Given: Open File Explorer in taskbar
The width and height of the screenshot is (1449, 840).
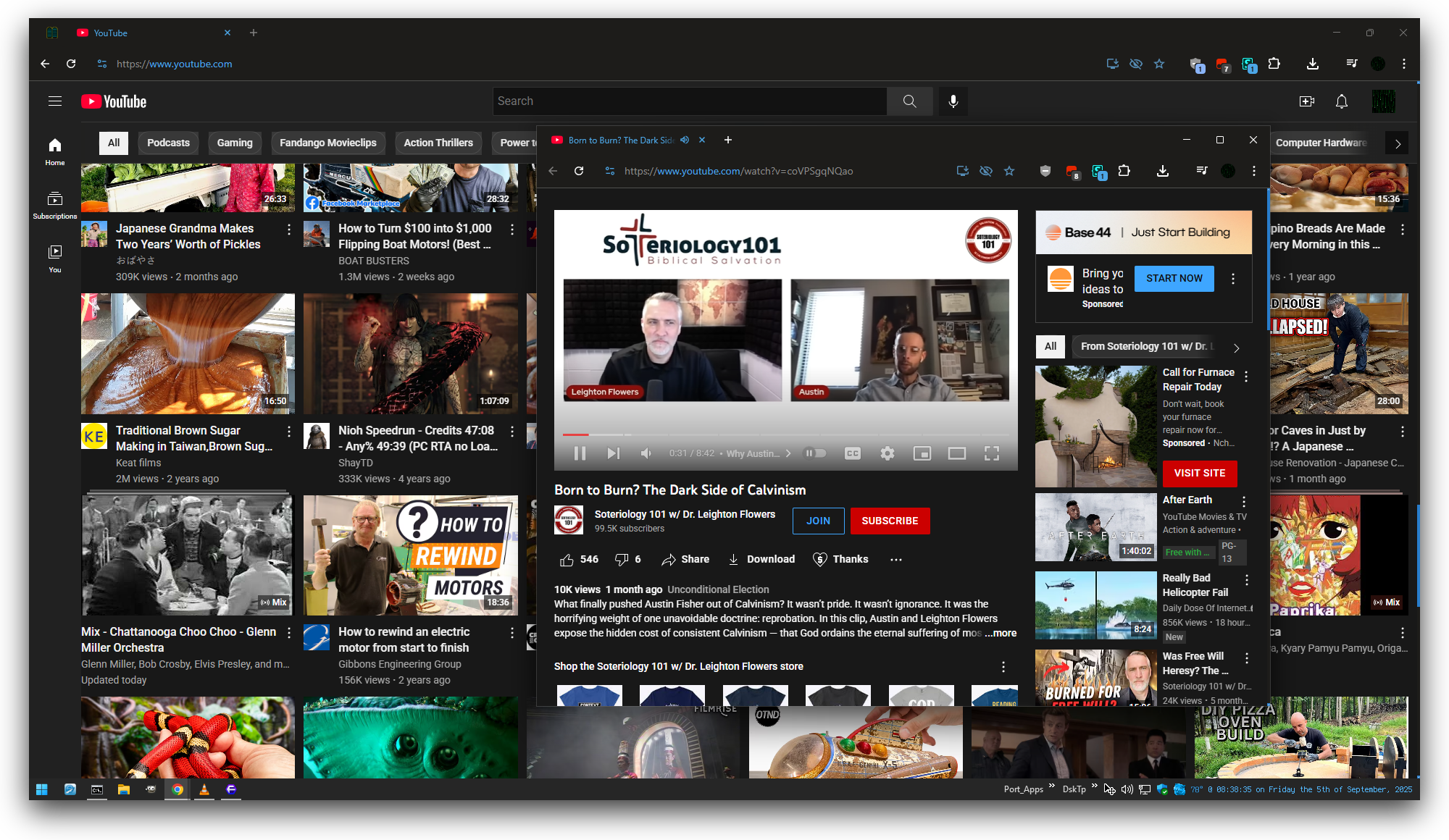Looking at the screenshot, I should 124,789.
